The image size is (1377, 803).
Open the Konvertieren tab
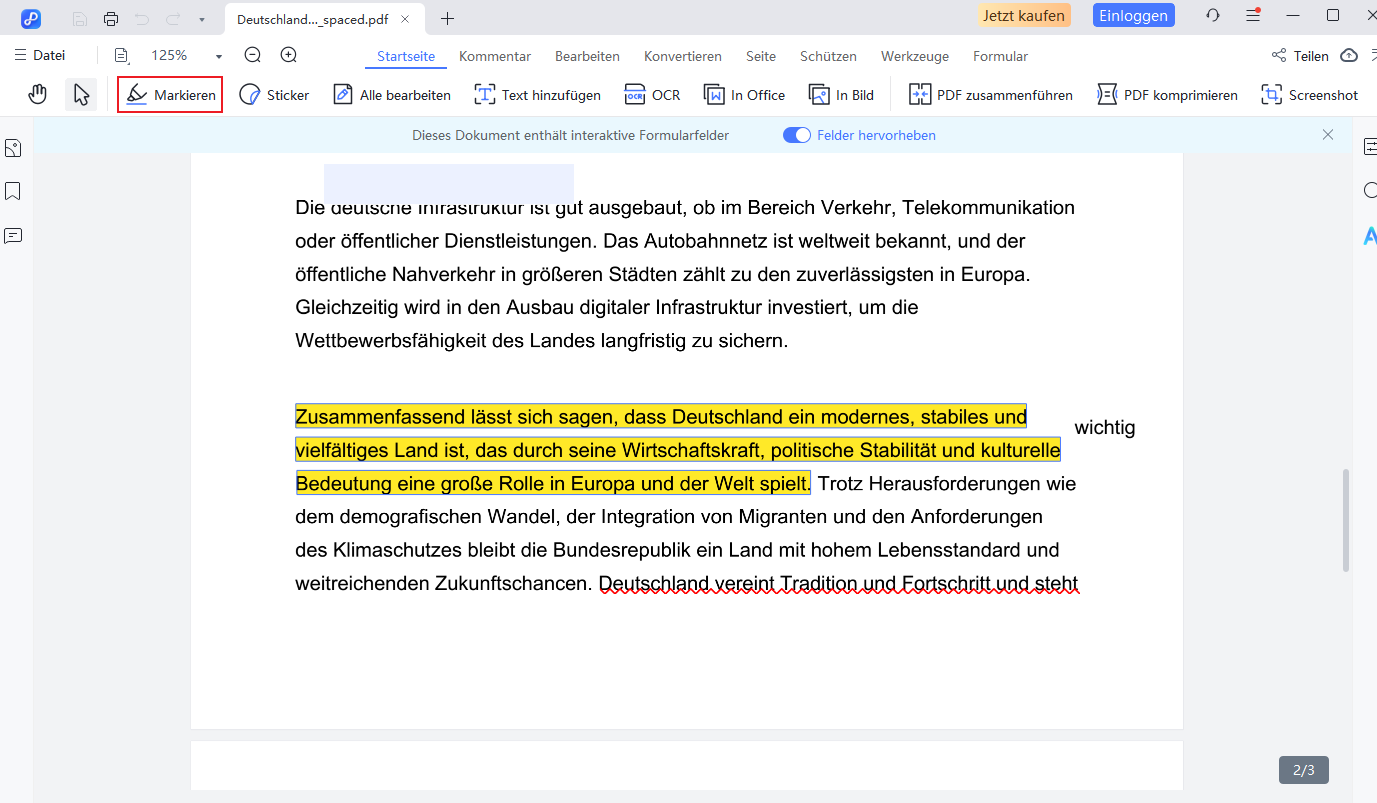click(x=683, y=56)
